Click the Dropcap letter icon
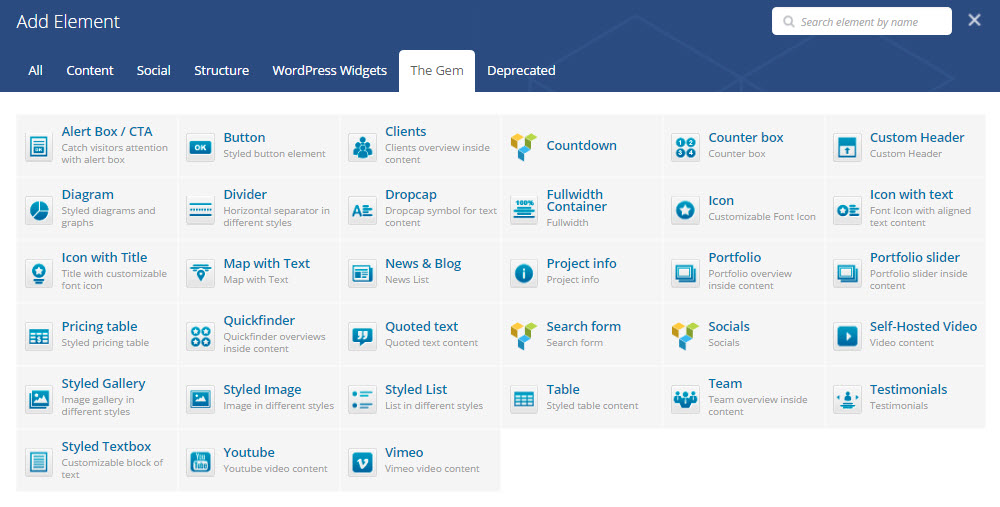The image size is (1000, 507). (x=362, y=210)
